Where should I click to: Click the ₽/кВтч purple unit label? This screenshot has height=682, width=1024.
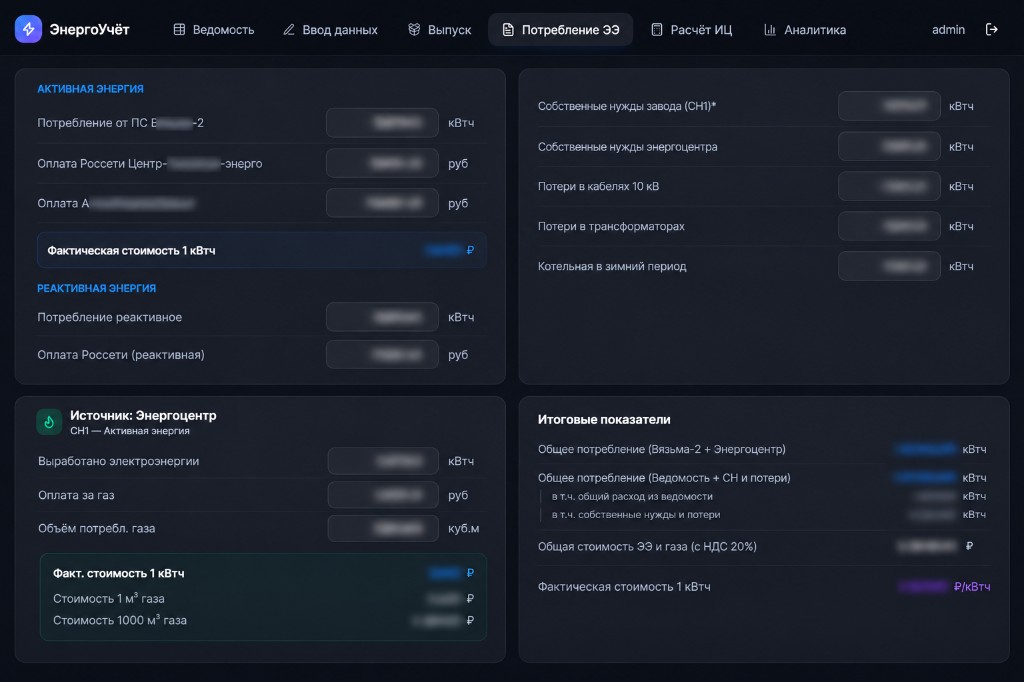(x=972, y=587)
